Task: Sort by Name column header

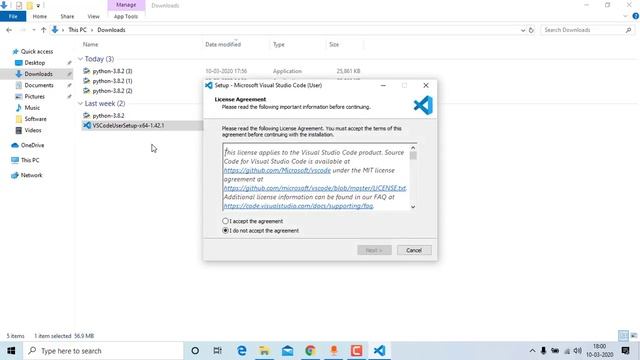Action: point(91,44)
